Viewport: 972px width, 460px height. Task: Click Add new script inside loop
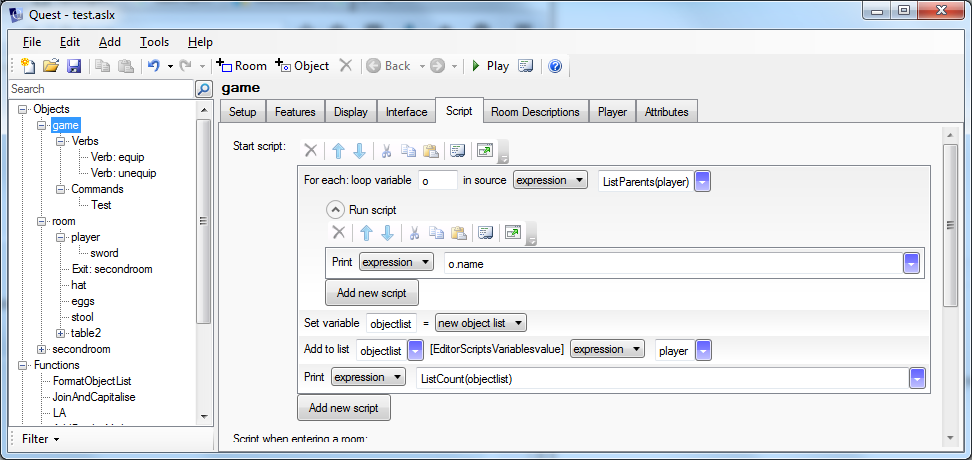(x=371, y=292)
